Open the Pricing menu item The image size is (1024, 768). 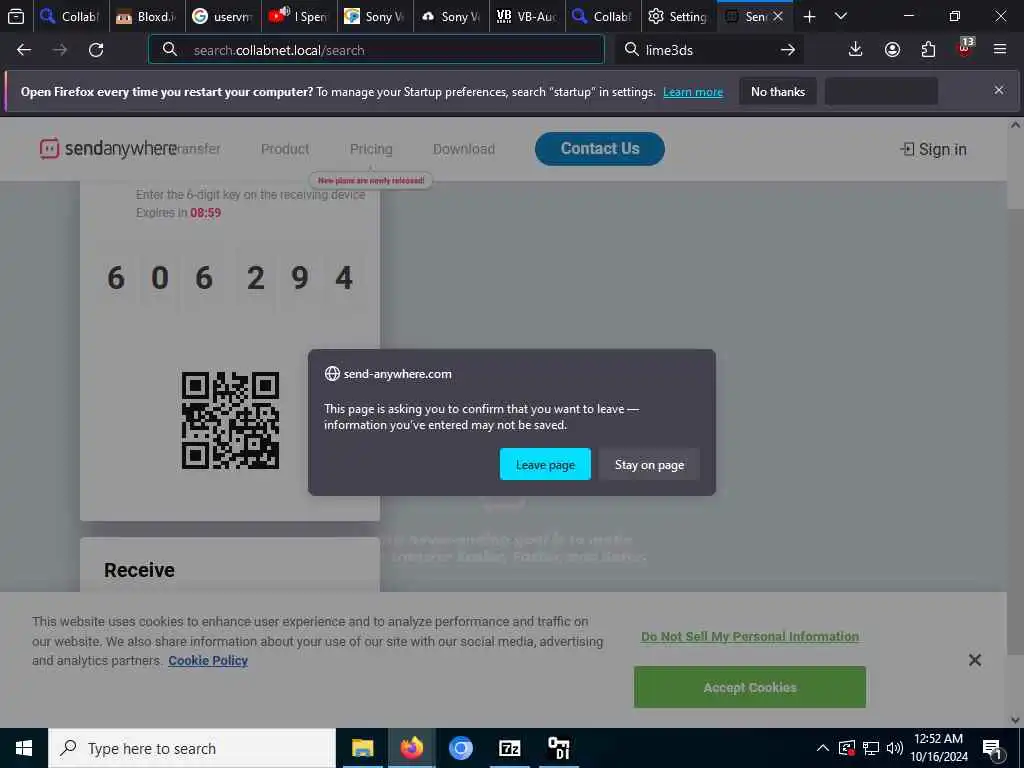point(371,149)
